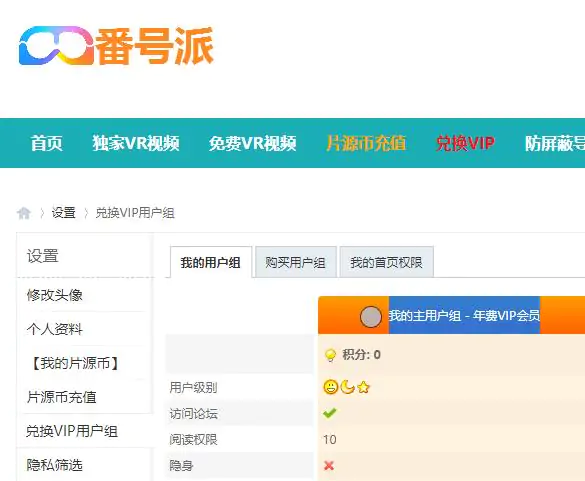Switch to 购买用户组 tab
This screenshot has width=585, height=481.
click(295, 262)
